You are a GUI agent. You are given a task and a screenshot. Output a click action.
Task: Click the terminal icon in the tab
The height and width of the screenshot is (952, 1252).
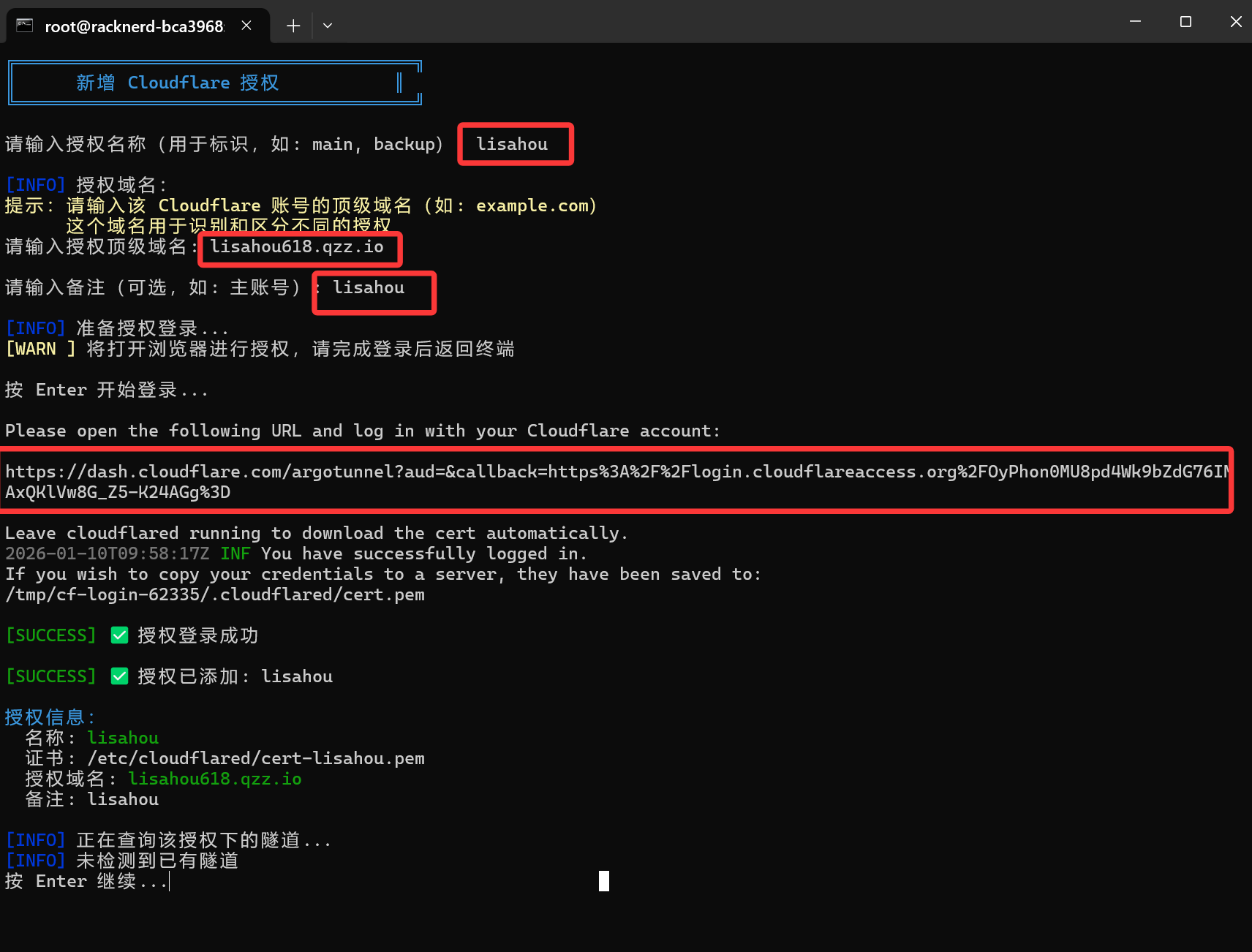25,26
